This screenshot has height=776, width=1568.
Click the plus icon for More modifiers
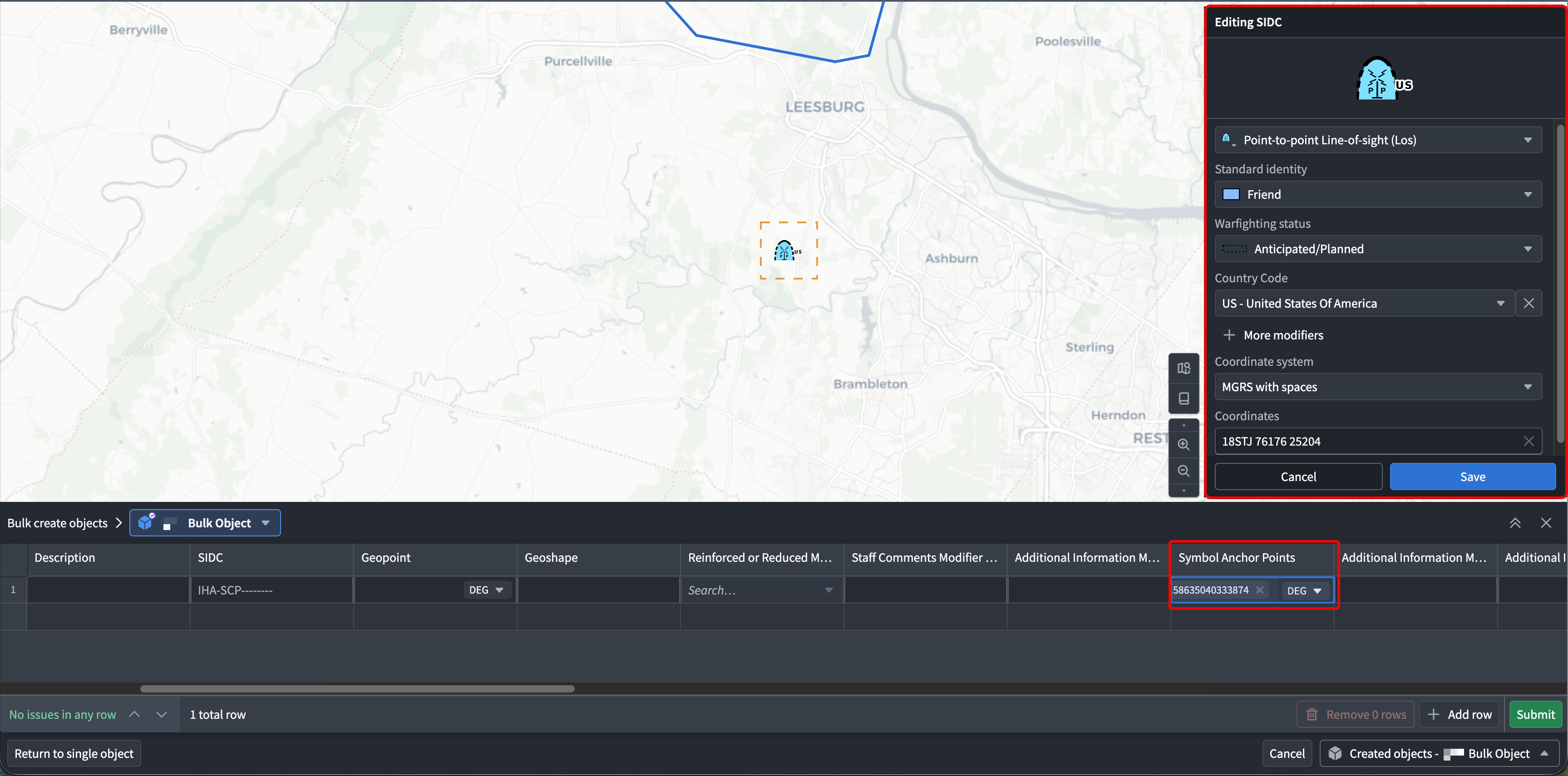(1229, 335)
